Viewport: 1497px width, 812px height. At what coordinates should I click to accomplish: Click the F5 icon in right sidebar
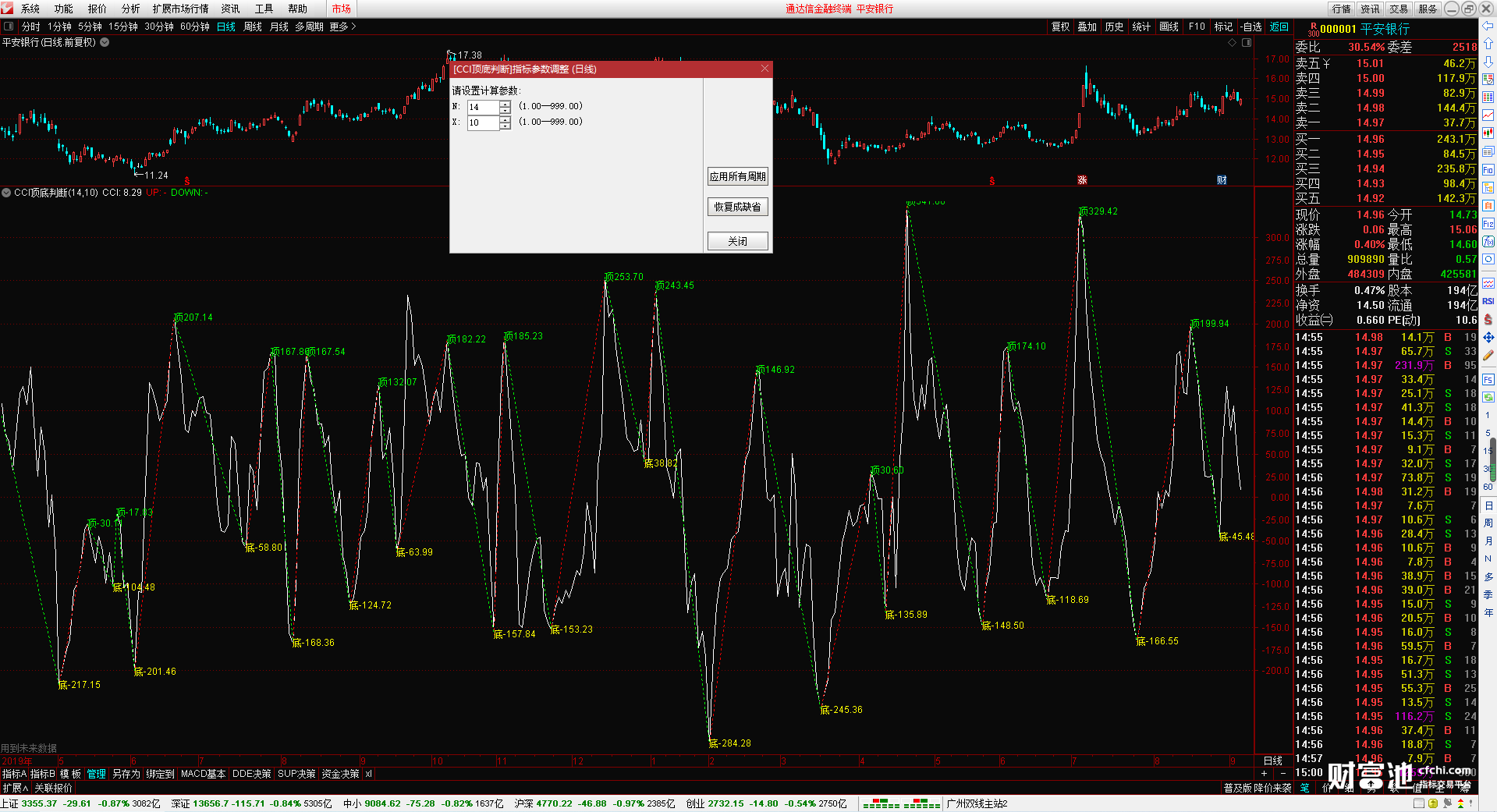[1488, 380]
